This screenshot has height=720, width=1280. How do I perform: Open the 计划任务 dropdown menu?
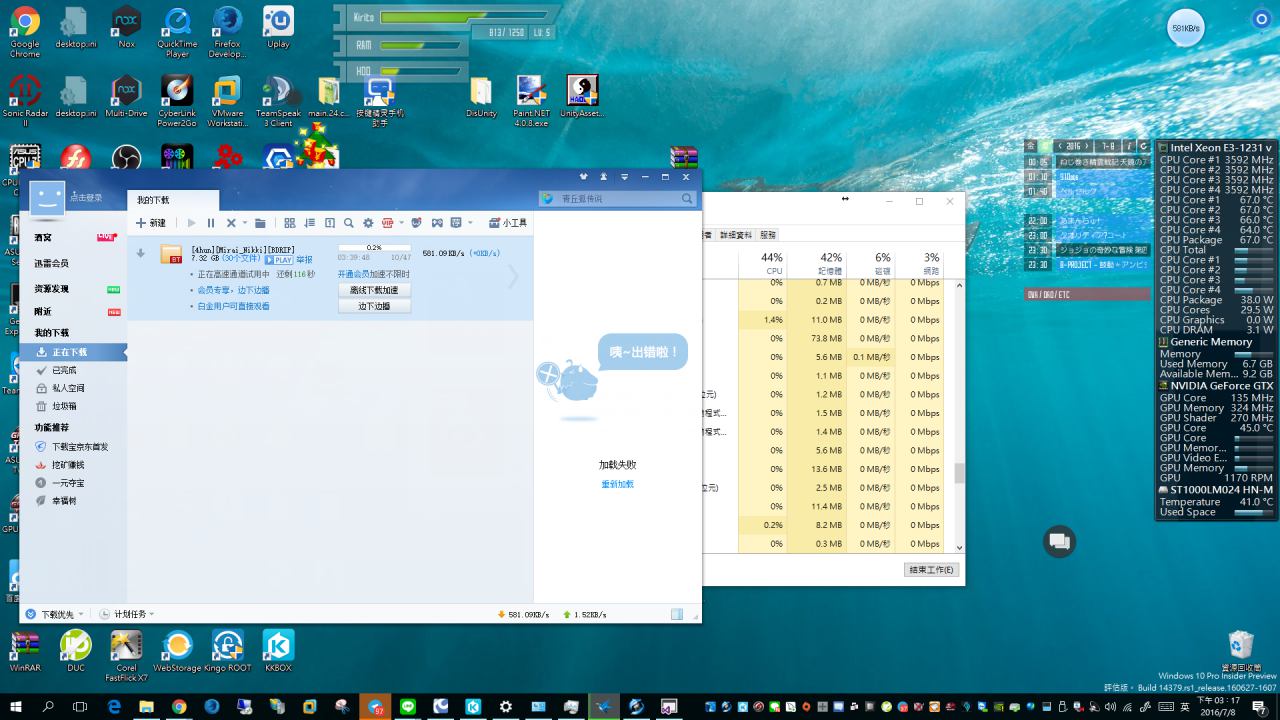[x=133, y=614]
